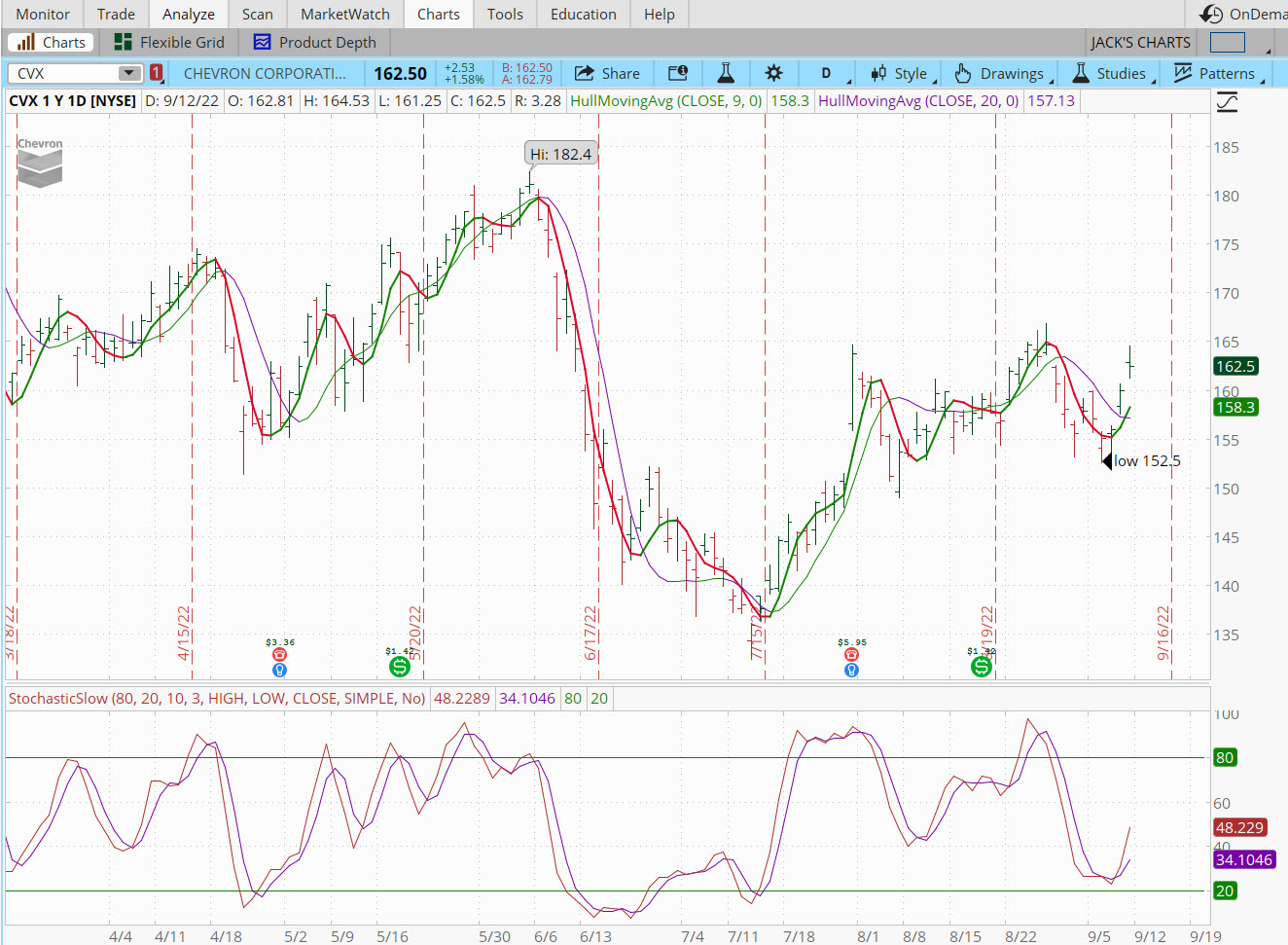The width and height of the screenshot is (1288, 945).
Task: Click the flask icon next to Share
Action: point(726,73)
